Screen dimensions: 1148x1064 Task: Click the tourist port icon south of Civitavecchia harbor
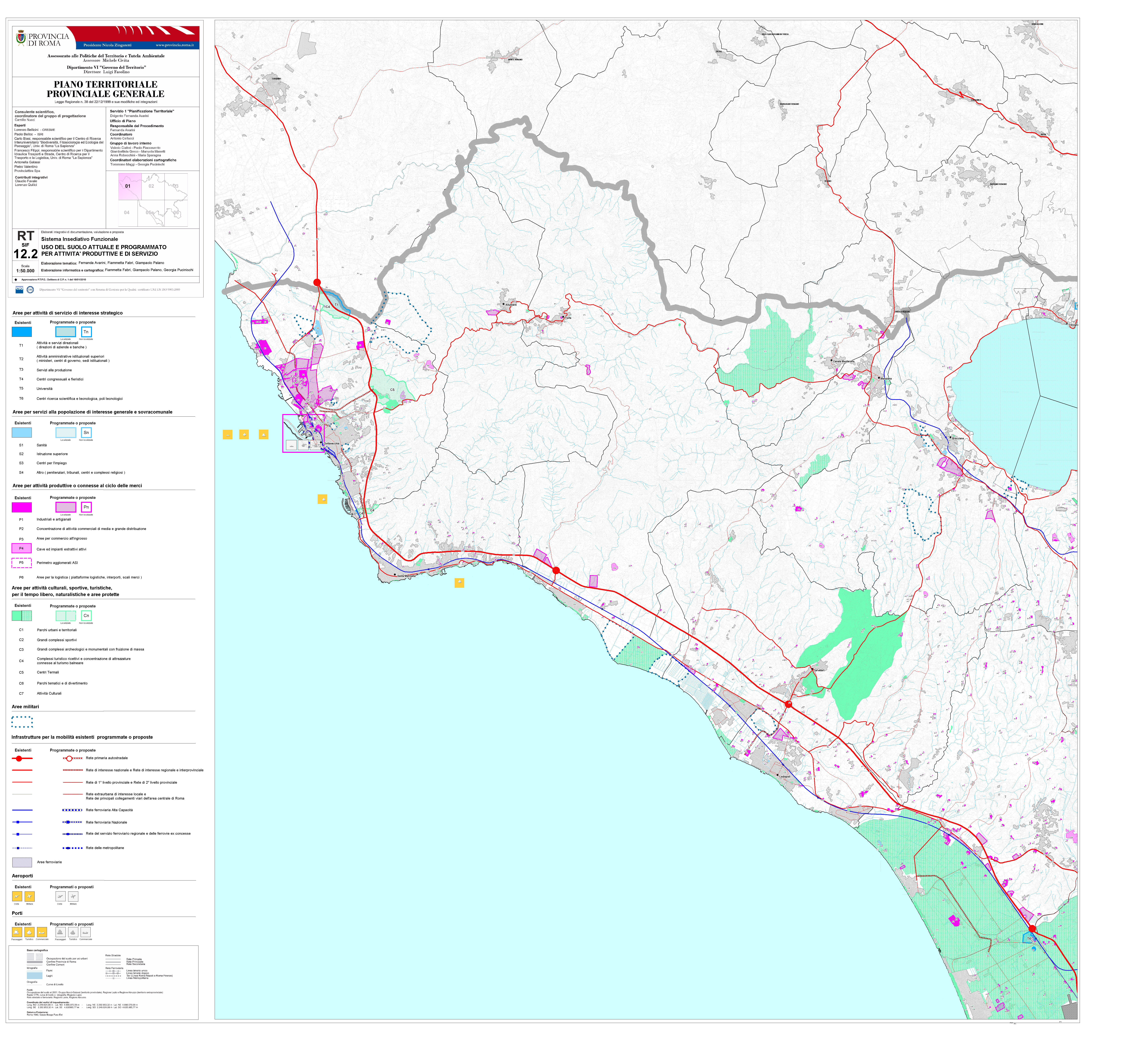(323, 499)
